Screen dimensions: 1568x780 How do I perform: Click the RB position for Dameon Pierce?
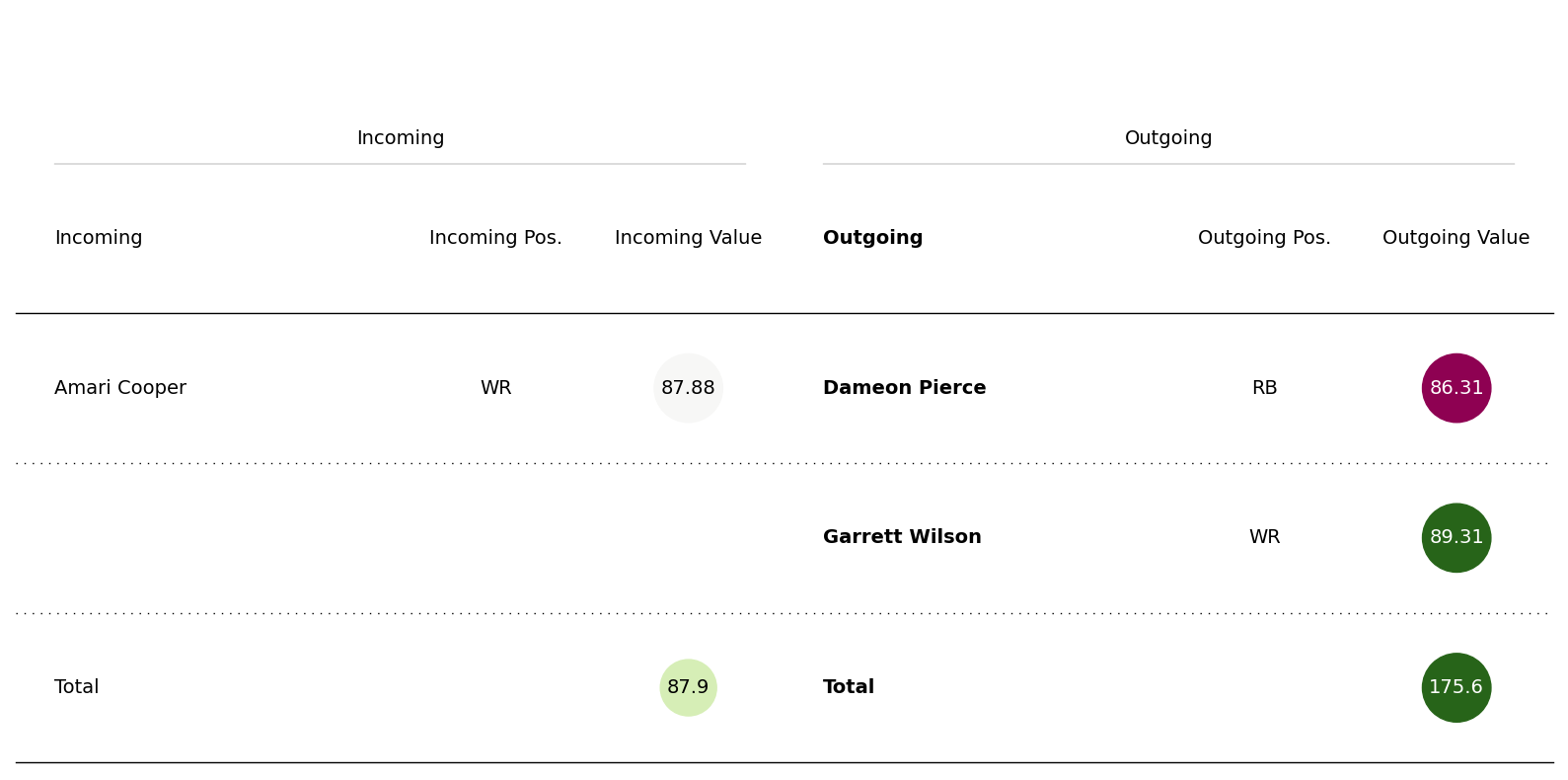click(x=1264, y=388)
